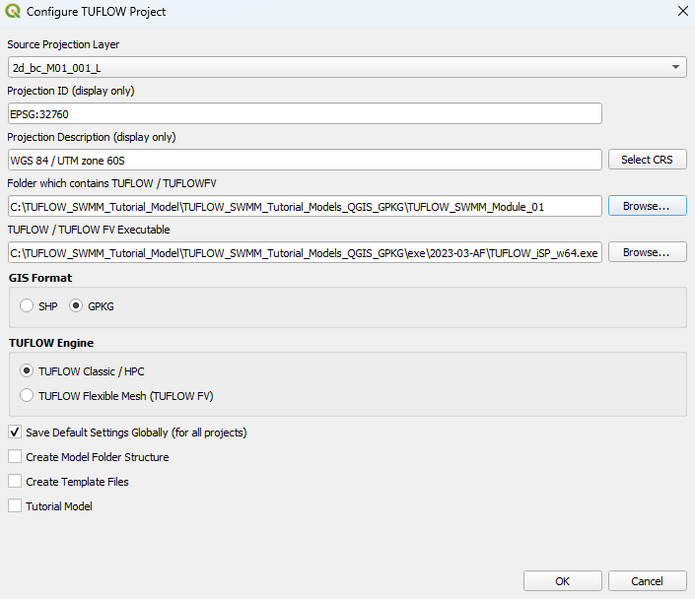
Task: Click the Projection Description field
Action: (304, 159)
